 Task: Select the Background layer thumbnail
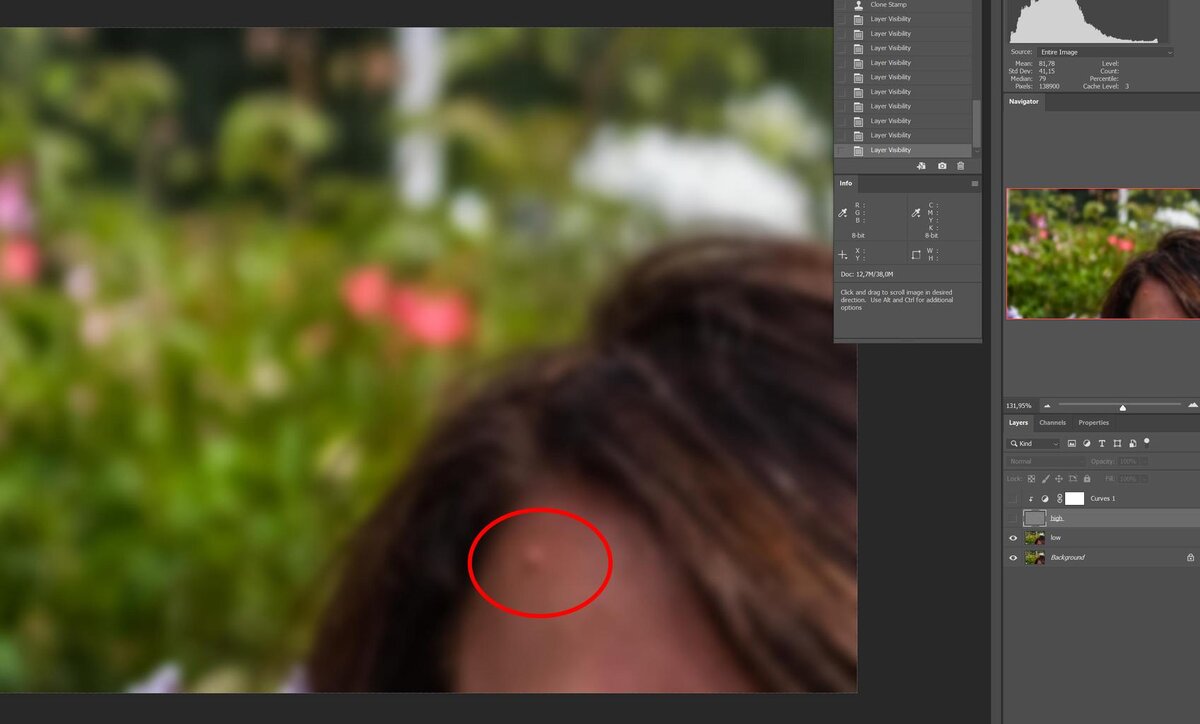click(1035, 557)
